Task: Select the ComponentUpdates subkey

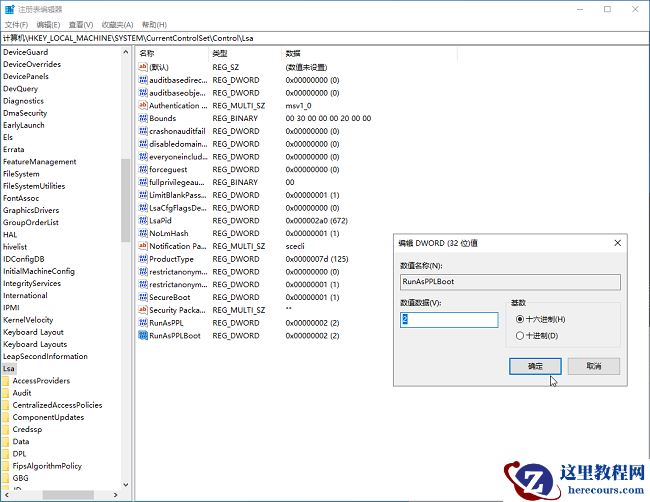Action: (x=48, y=417)
